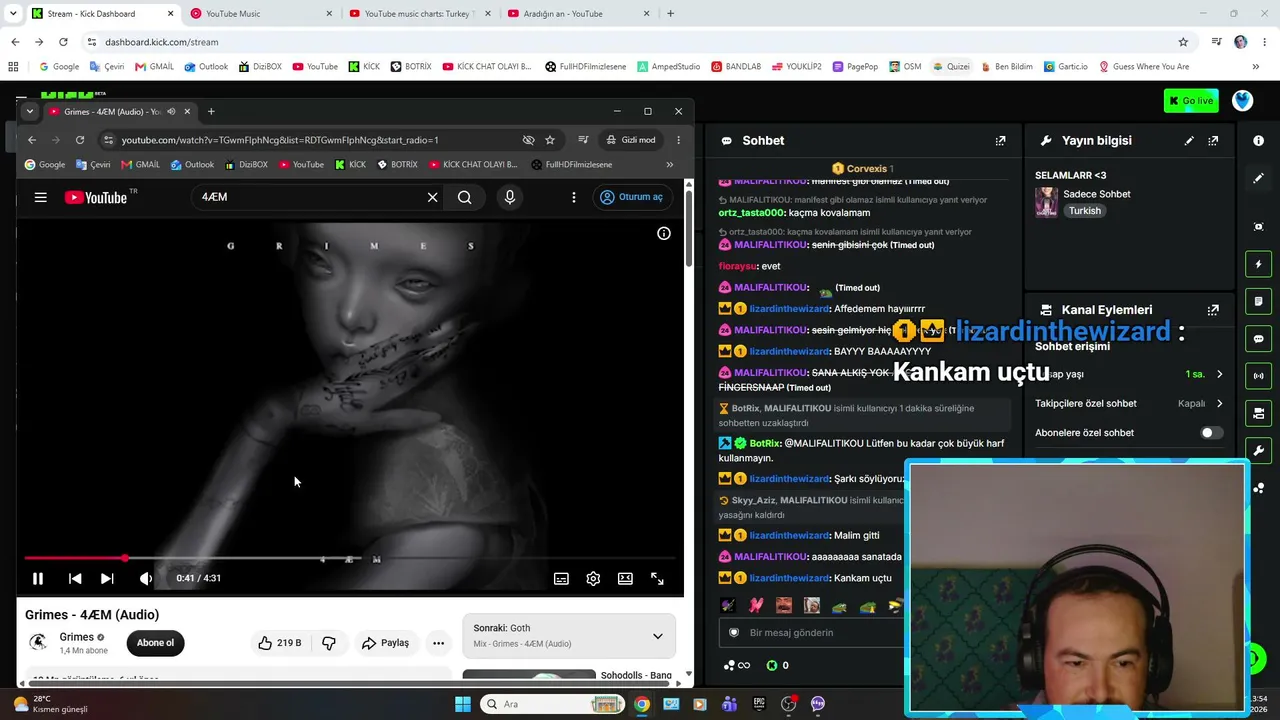Image resolution: width=1280 pixels, height=720 pixels.
Task: Click the green Go live button
Action: 1191,100
